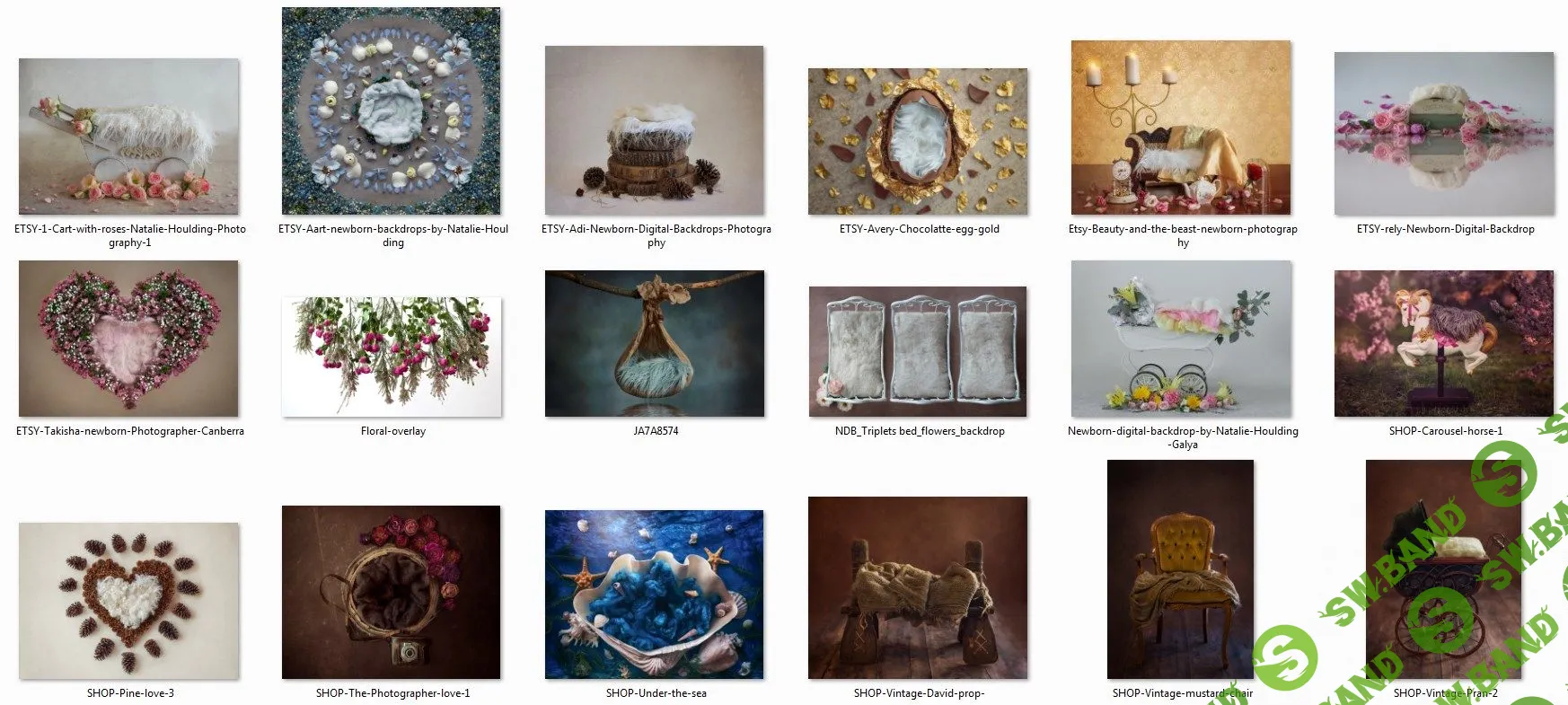Select the ETSY-1-Cart-with-roses thumbnail
The width and height of the screenshot is (1568, 705).
coord(129,137)
